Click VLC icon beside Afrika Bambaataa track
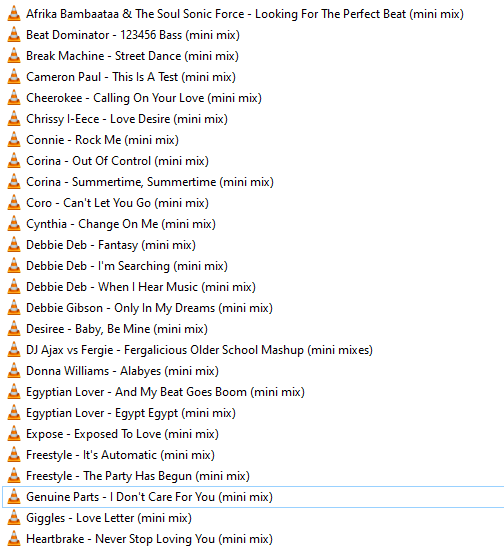This screenshot has height=551, width=504. coord(14,14)
